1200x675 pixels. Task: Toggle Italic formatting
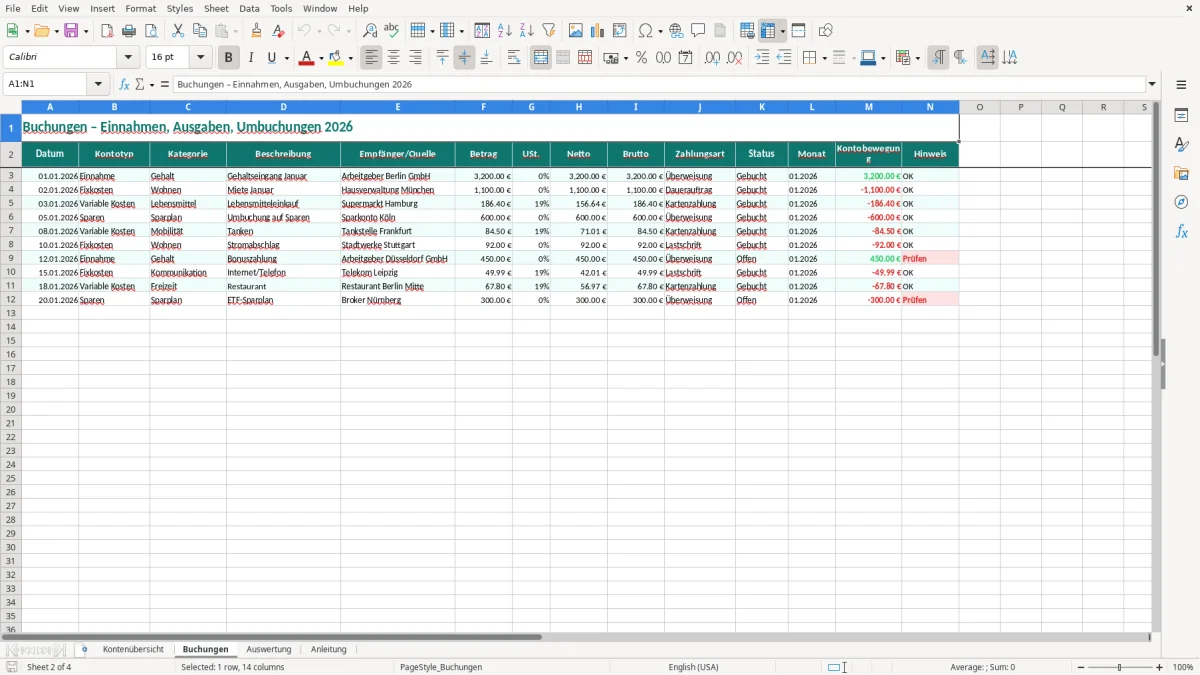pos(250,58)
